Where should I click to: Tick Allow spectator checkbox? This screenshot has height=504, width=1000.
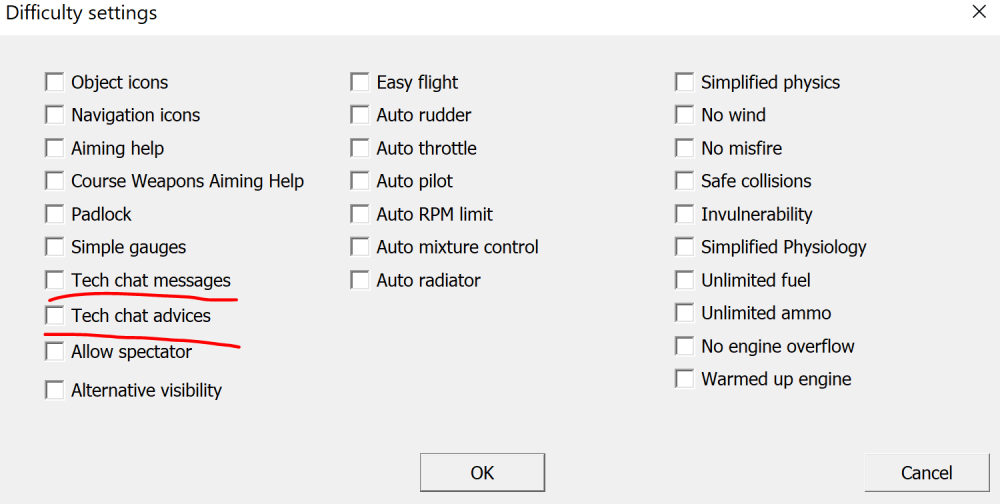coord(54,351)
